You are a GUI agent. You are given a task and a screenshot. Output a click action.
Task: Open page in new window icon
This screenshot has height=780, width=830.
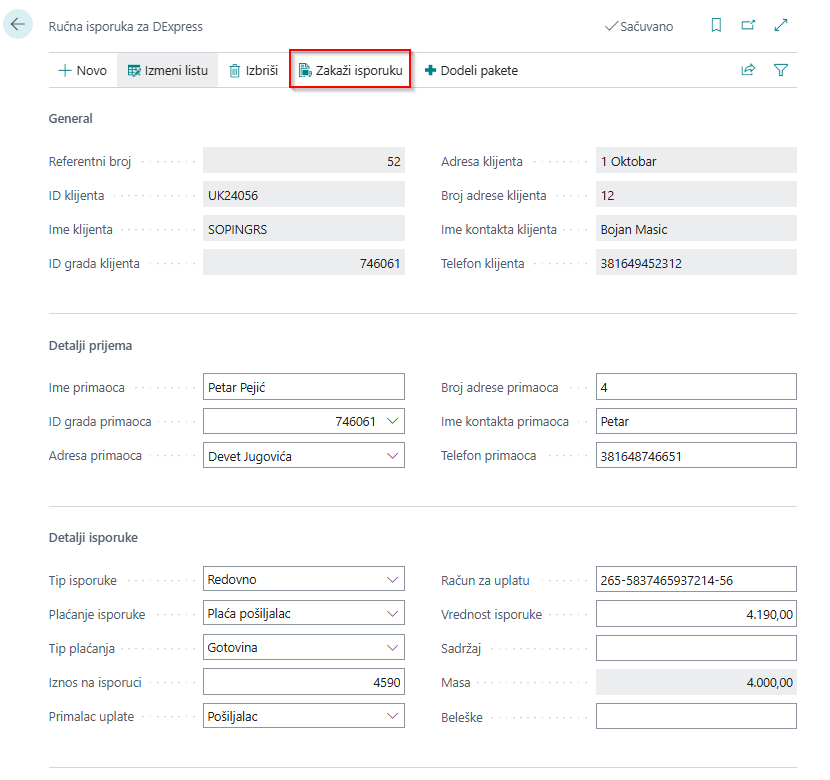coord(748,26)
